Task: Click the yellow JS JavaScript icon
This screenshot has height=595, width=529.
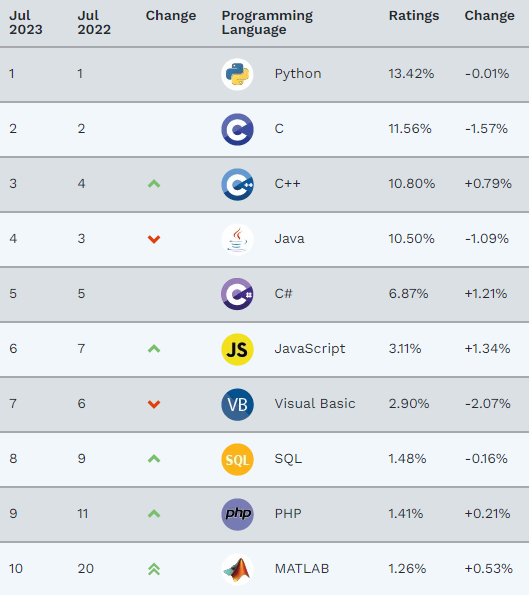Action: coord(237,349)
